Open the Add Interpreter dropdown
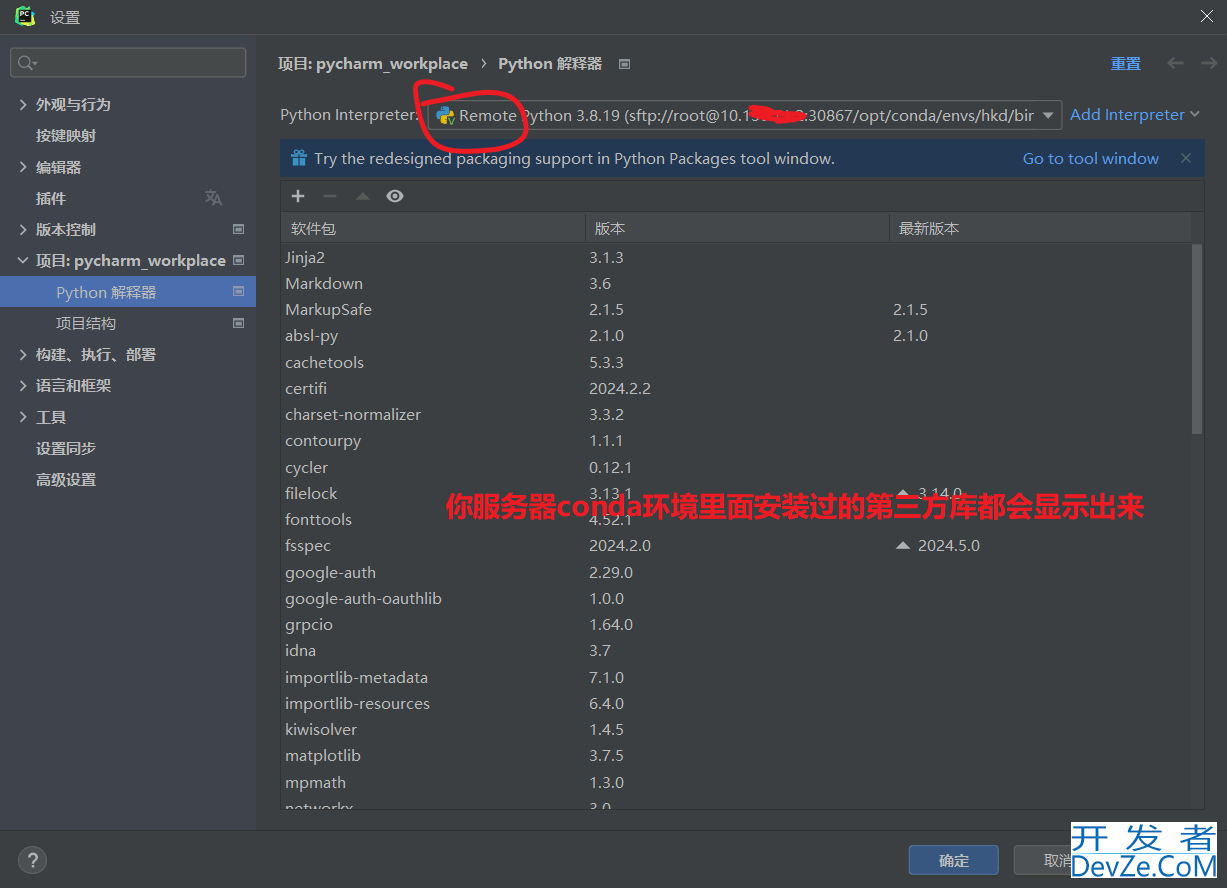The width and height of the screenshot is (1227, 888). pos(1134,115)
